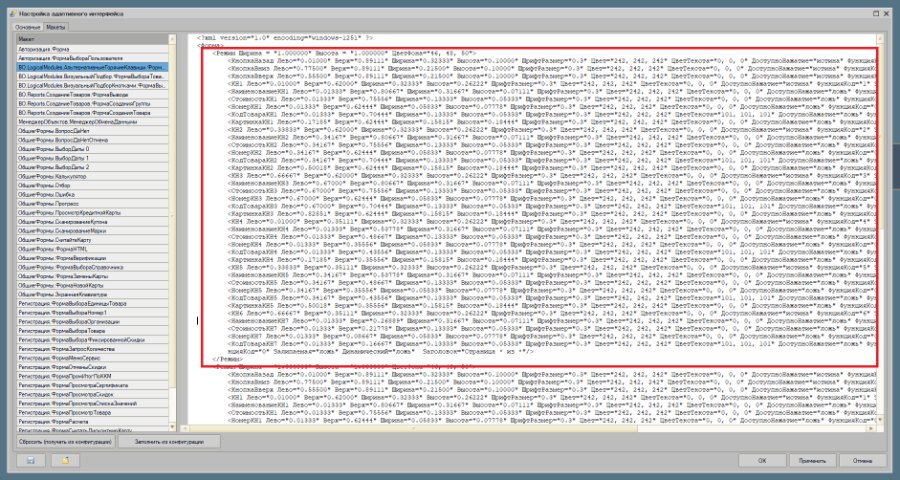900x480 pixels.
Task: Click the OK button
Action: [x=762, y=460]
